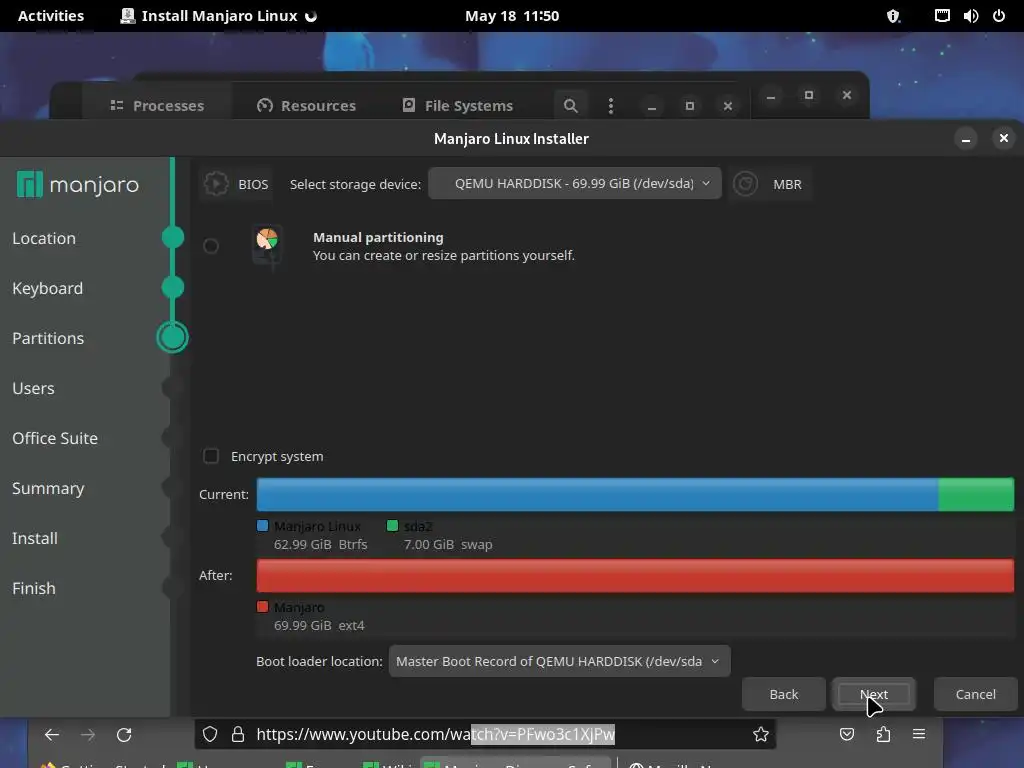Switch to Processes tab in System Monitor
Viewport: 1024px width, 768px height.
click(x=157, y=105)
